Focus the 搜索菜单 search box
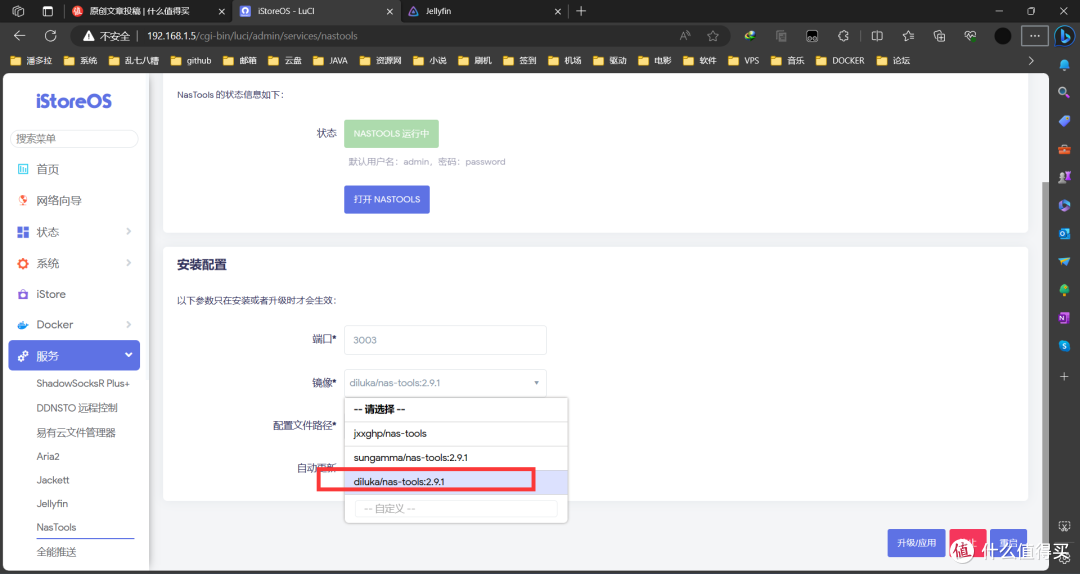This screenshot has width=1080, height=574. (x=74, y=139)
